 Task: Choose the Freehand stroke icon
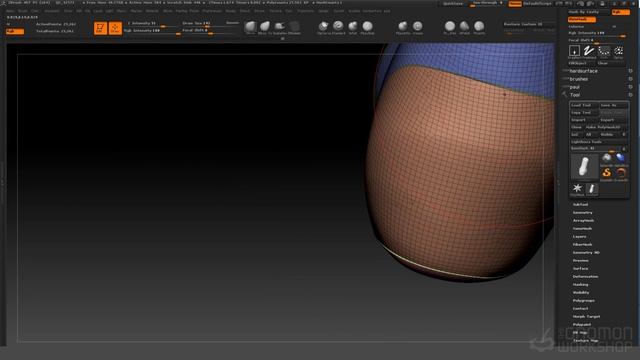[x=589, y=51]
